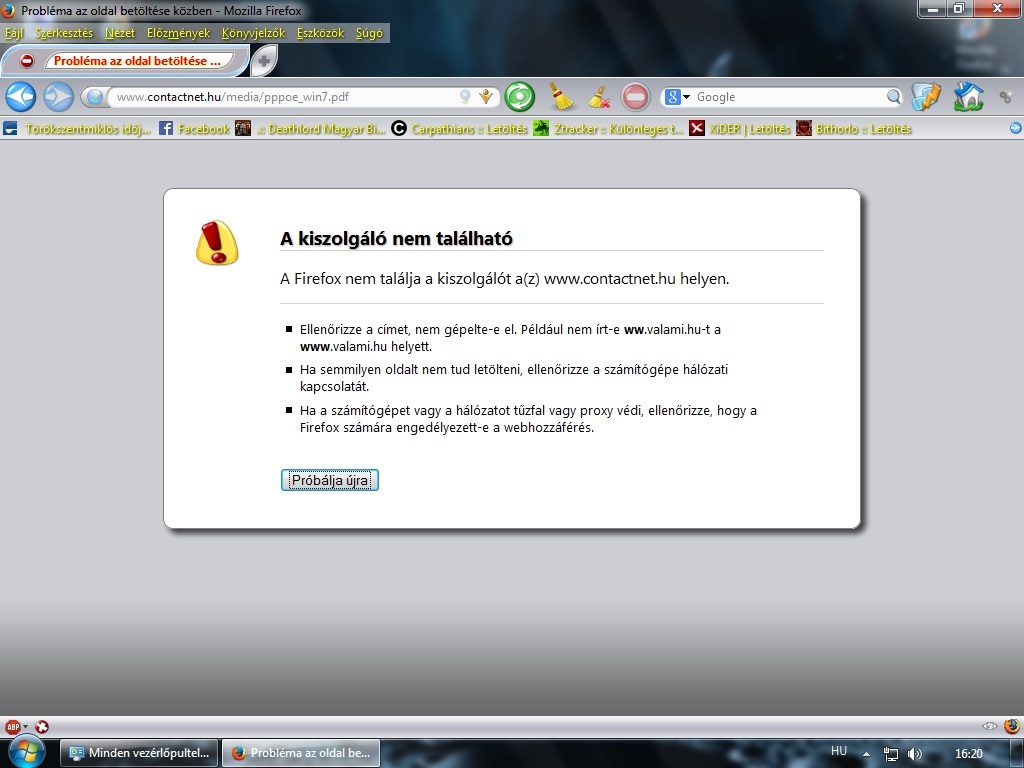Click the HU language indicator
This screenshot has height=768, width=1024.
click(x=839, y=751)
